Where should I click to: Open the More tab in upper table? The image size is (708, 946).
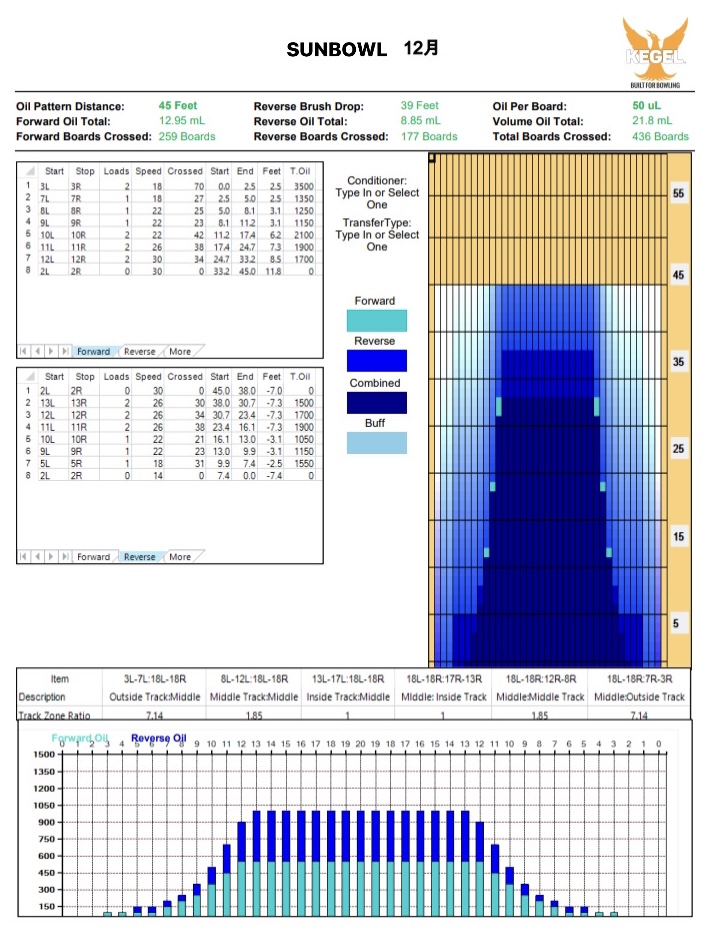(x=180, y=351)
